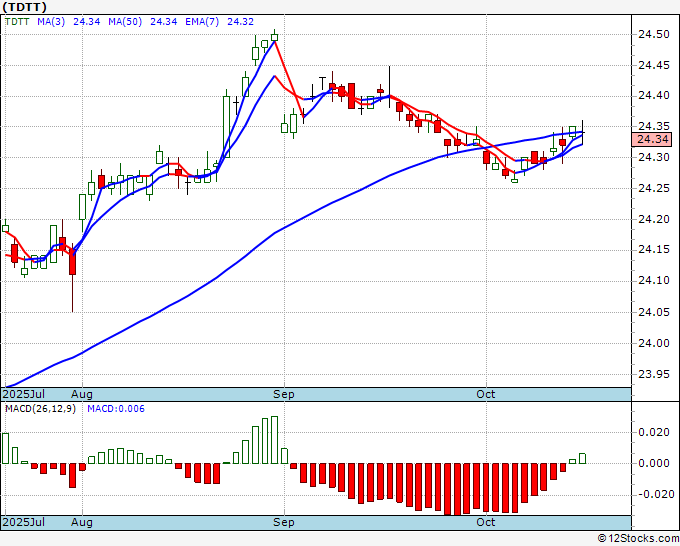Click the 24.00 price axis label
The image size is (680, 546).
(654, 343)
